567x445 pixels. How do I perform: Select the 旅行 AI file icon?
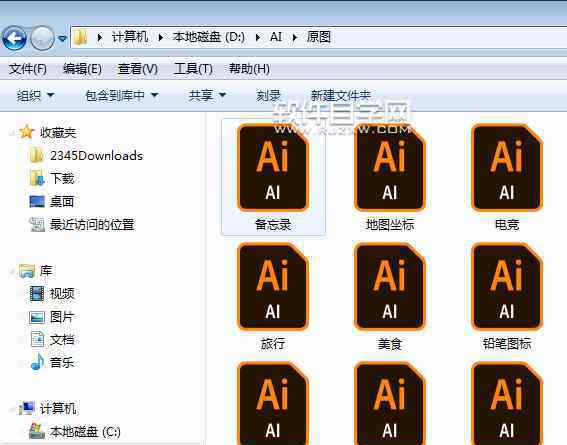pyautogui.click(x=273, y=286)
